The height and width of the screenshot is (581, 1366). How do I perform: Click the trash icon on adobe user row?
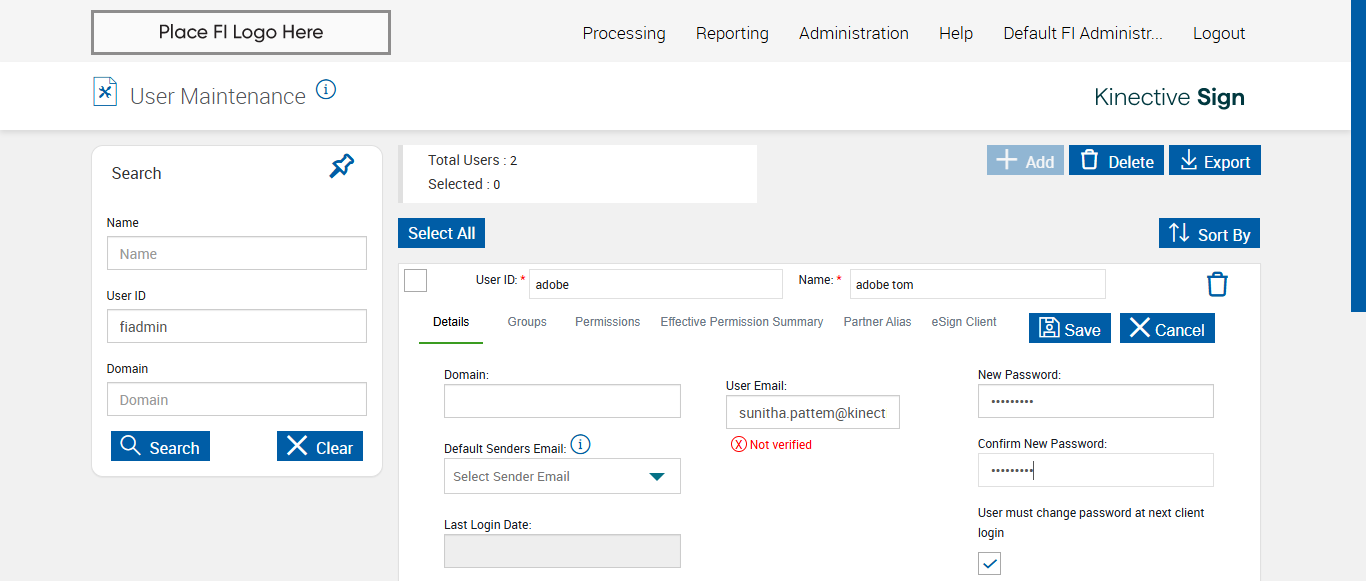[x=1217, y=285]
